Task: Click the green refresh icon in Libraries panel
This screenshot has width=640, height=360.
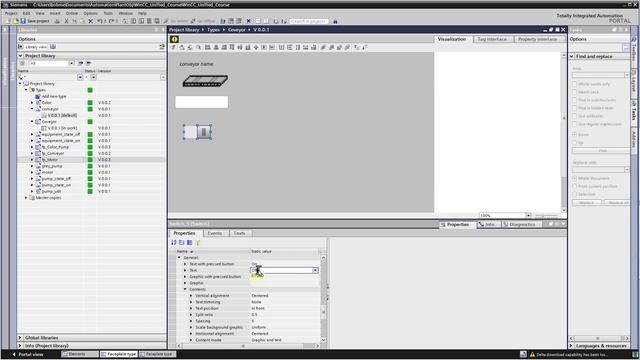Action: [162, 47]
